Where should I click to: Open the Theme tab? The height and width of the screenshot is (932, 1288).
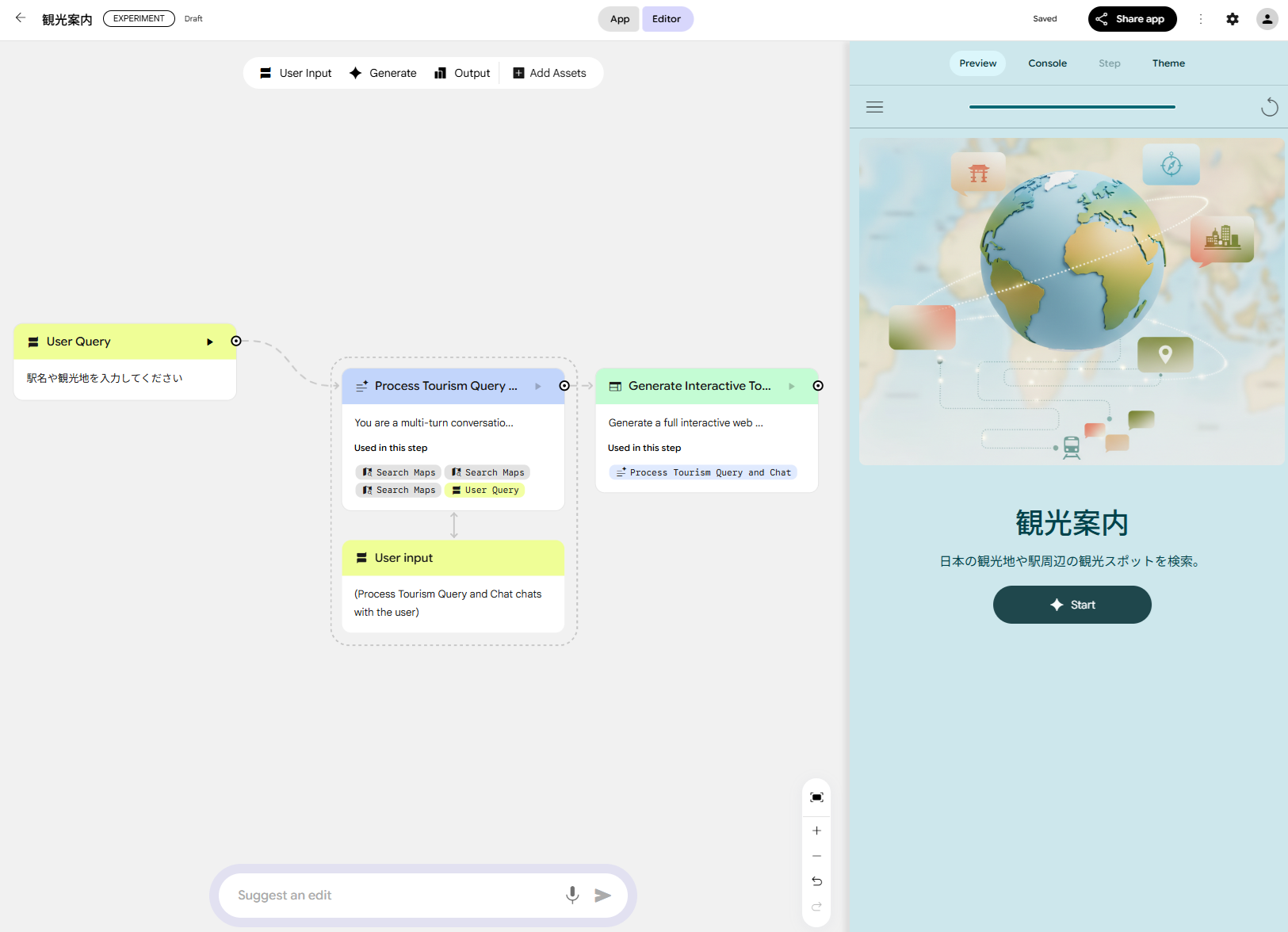click(x=1168, y=63)
